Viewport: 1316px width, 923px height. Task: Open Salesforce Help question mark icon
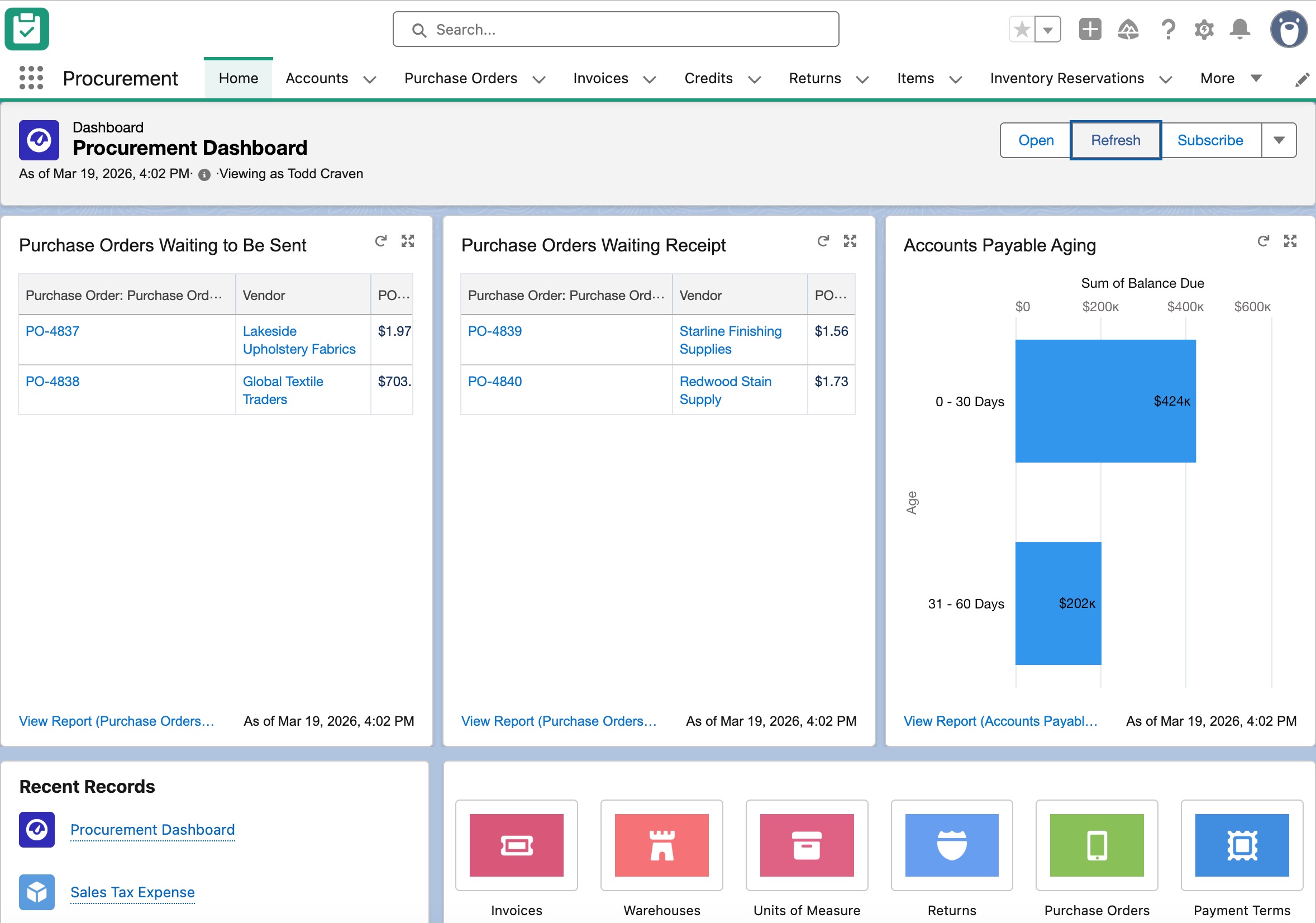(1168, 29)
